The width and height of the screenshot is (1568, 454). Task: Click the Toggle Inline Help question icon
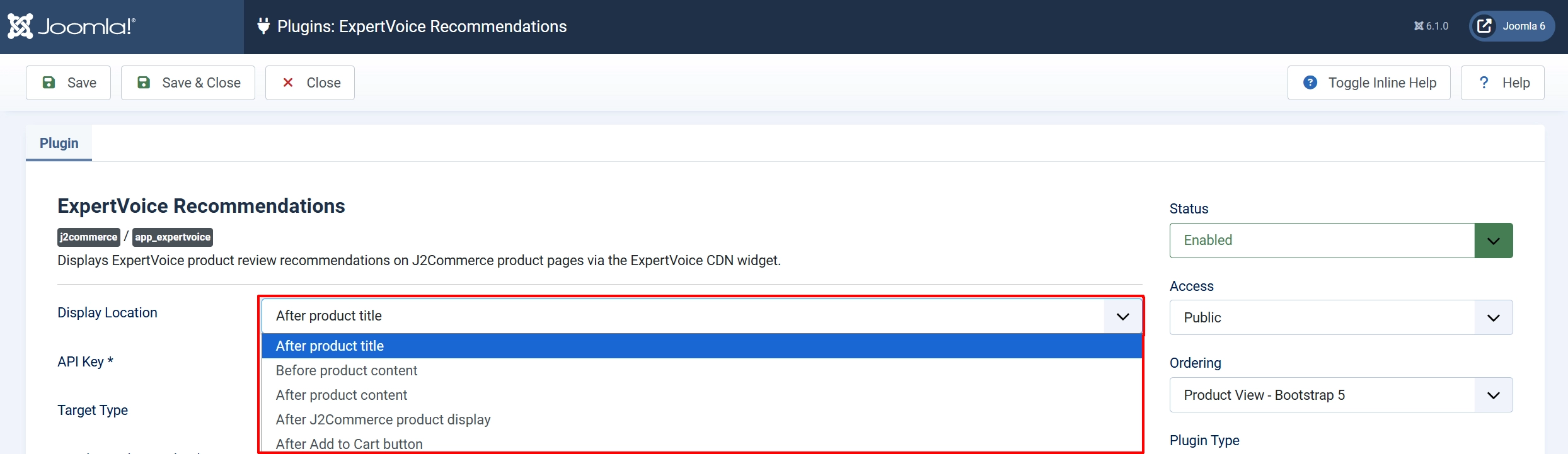(x=1310, y=82)
